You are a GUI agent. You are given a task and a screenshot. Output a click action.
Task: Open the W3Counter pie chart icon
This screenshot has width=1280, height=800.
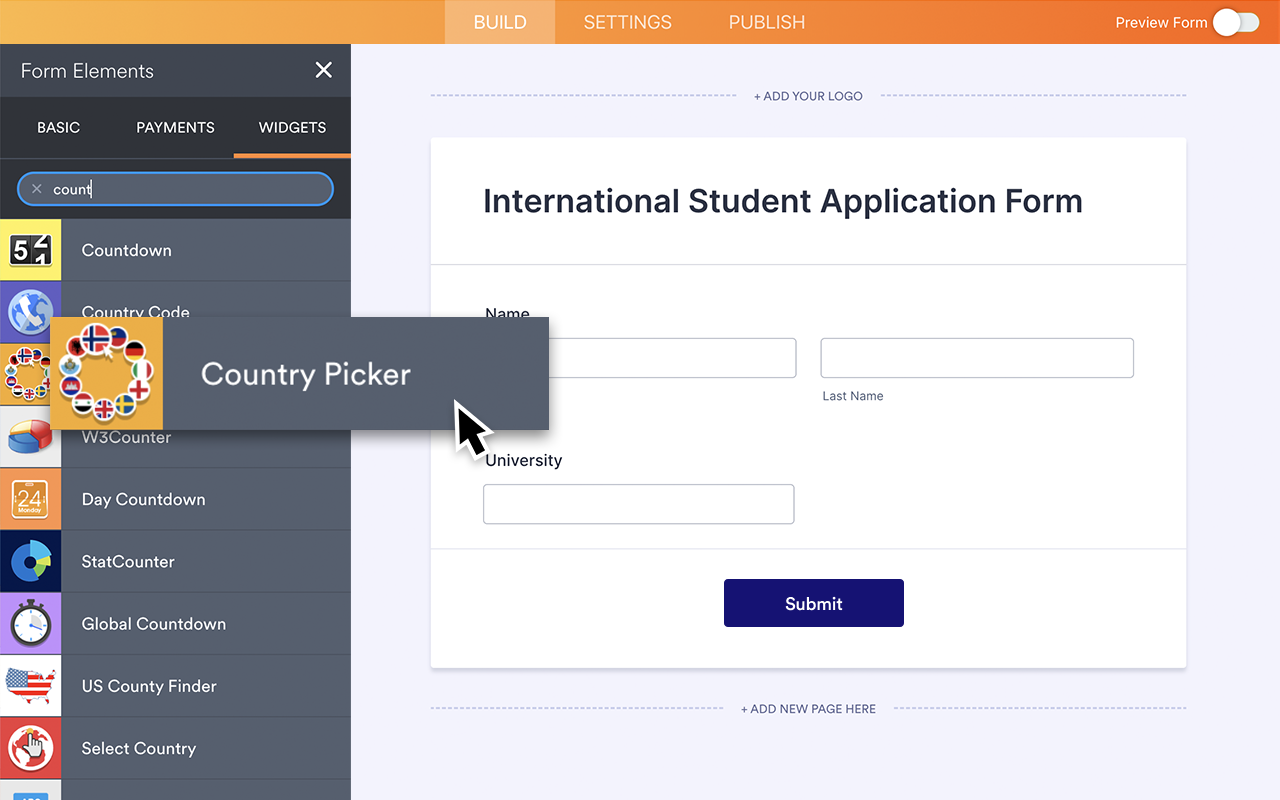coord(31,437)
